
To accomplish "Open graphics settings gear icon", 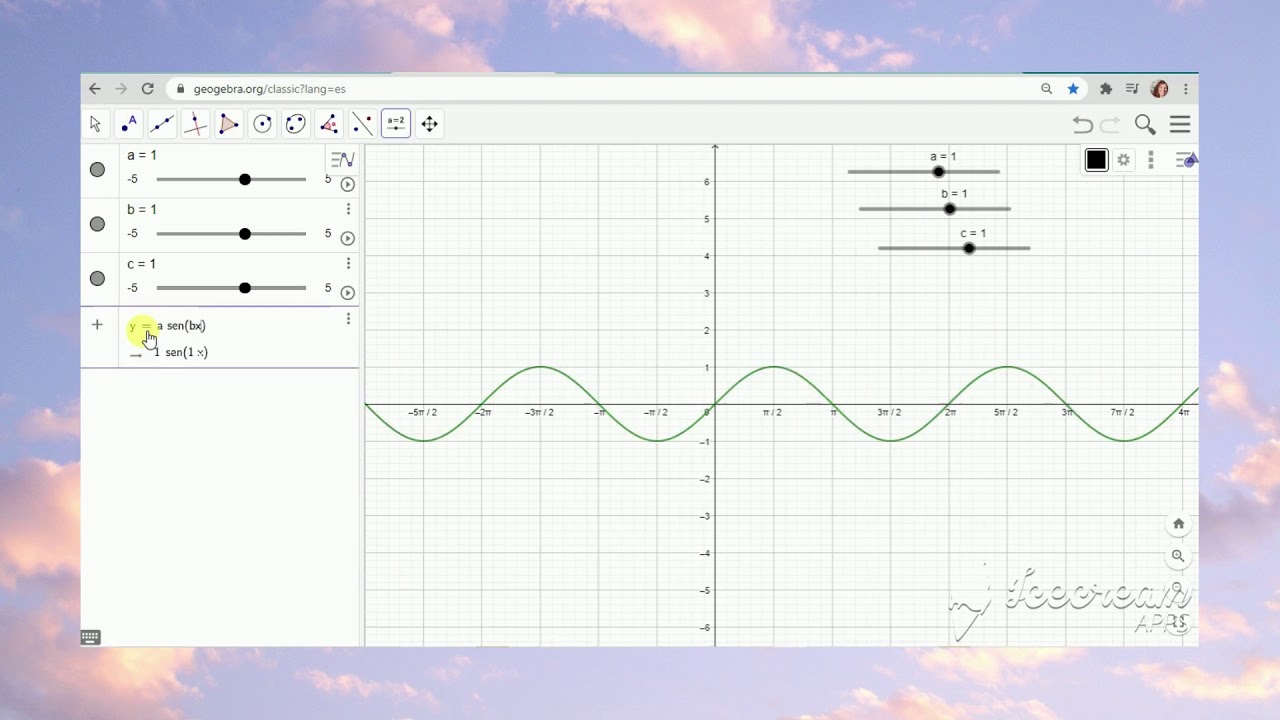I will click(1124, 160).
